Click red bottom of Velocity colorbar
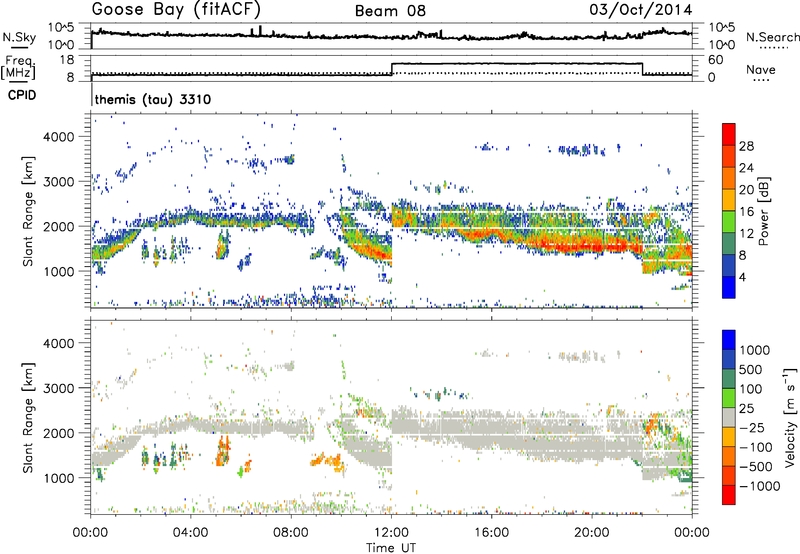 click(x=729, y=495)
